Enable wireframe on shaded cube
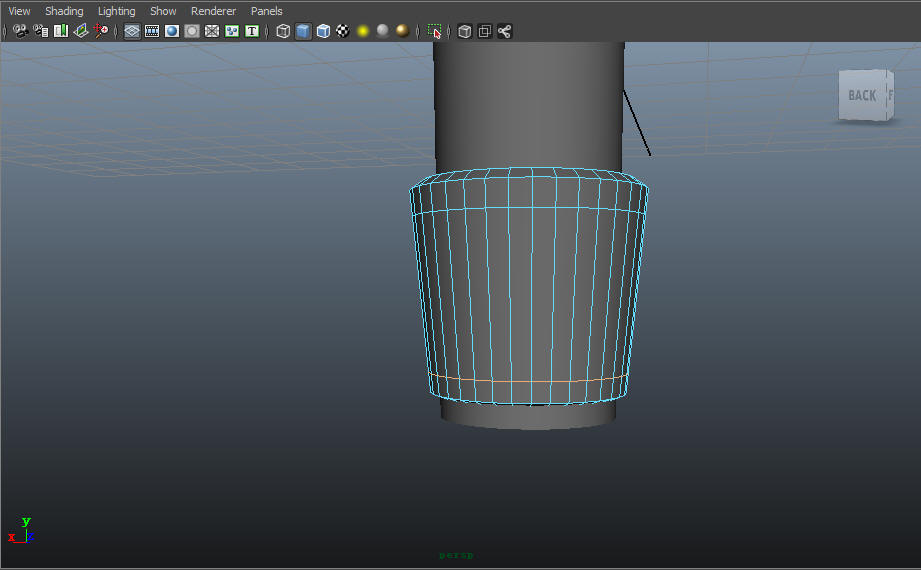 (x=323, y=31)
